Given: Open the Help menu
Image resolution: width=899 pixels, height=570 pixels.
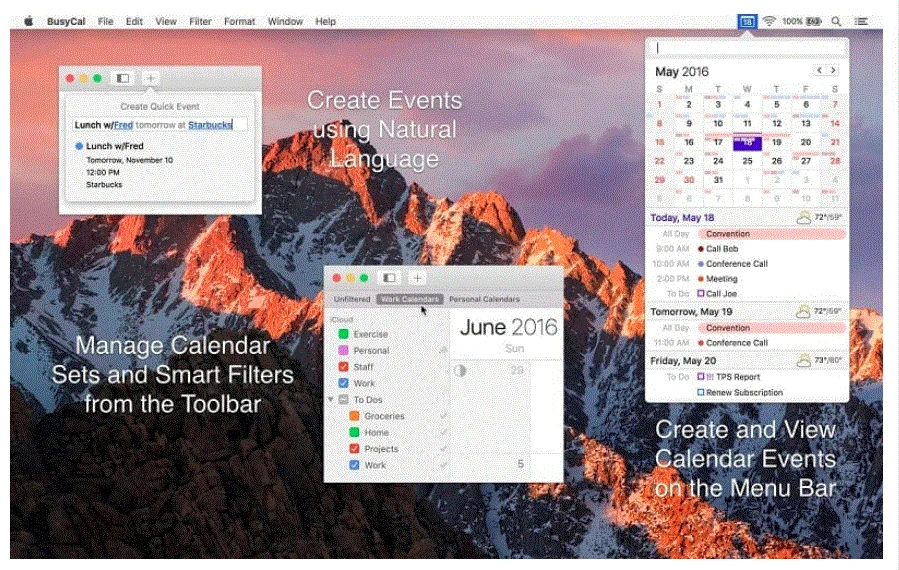Looking at the screenshot, I should tap(325, 21).
